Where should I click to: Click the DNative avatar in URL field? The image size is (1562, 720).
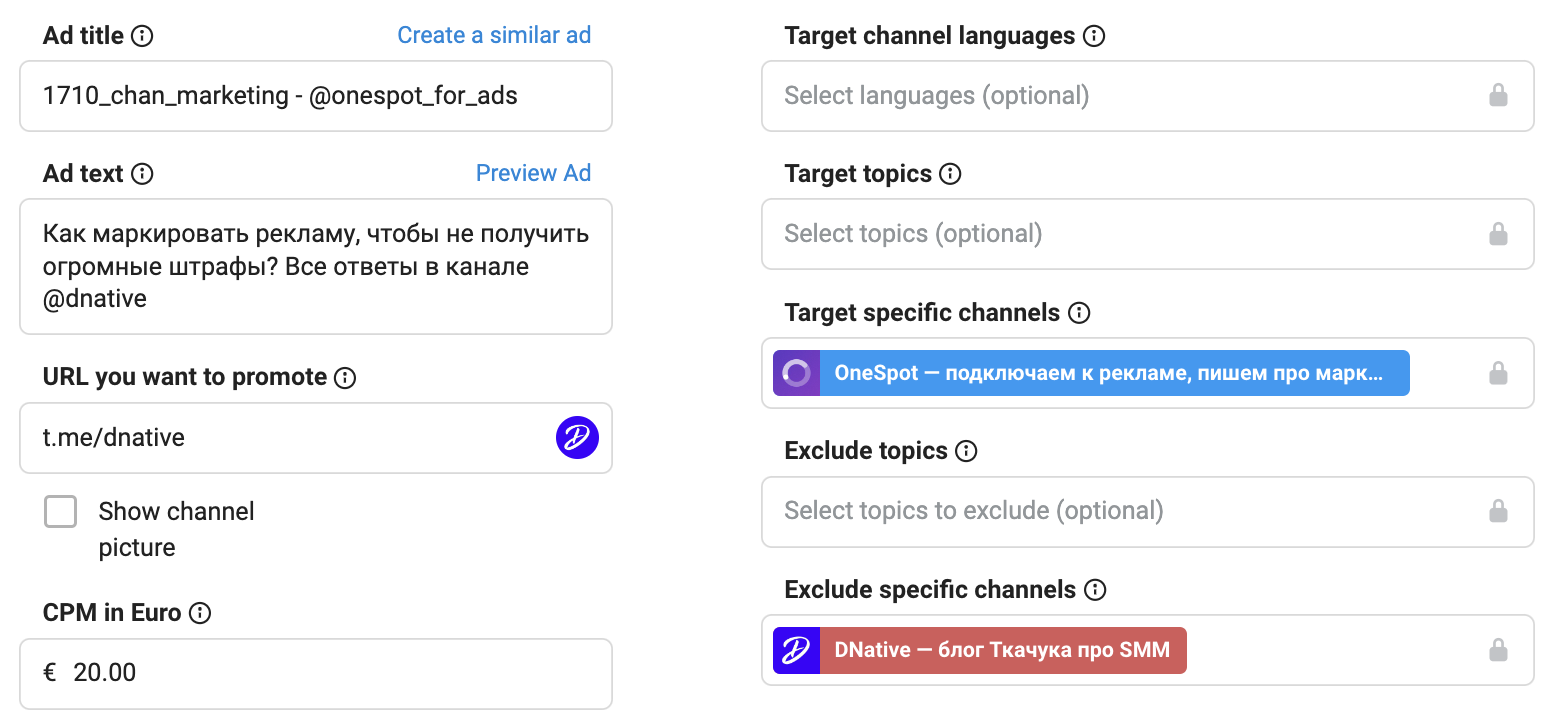(x=577, y=437)
